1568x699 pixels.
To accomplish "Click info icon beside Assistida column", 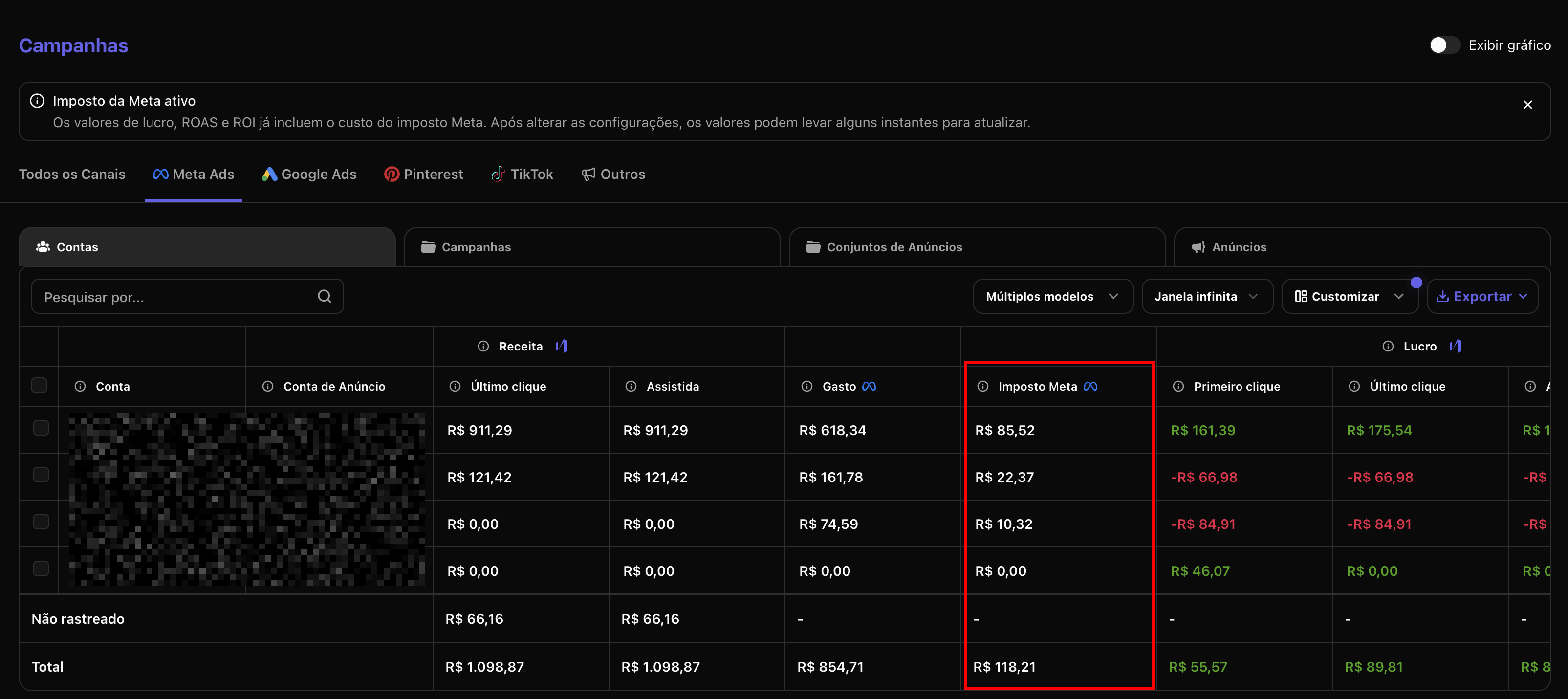I will point(631,386).
